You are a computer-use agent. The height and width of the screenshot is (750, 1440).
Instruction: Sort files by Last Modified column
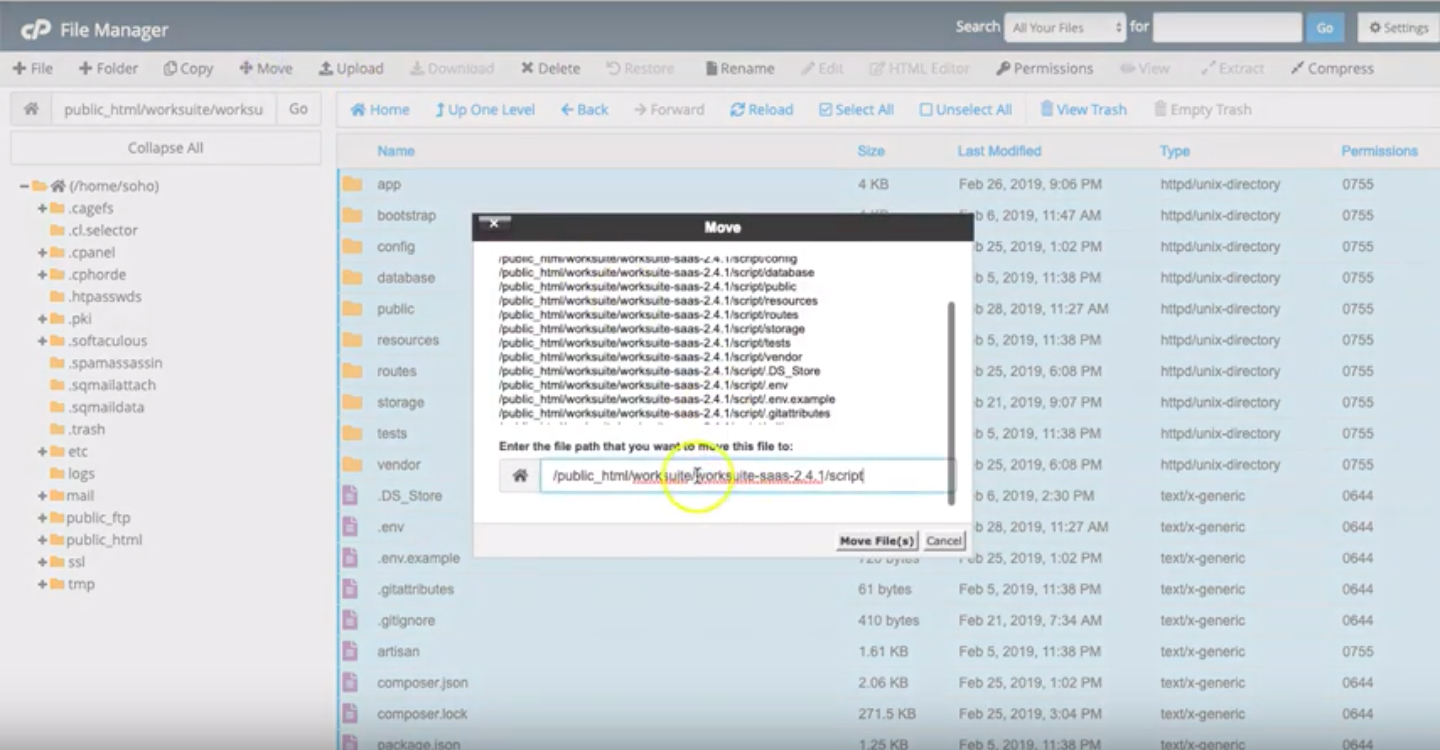999,151
